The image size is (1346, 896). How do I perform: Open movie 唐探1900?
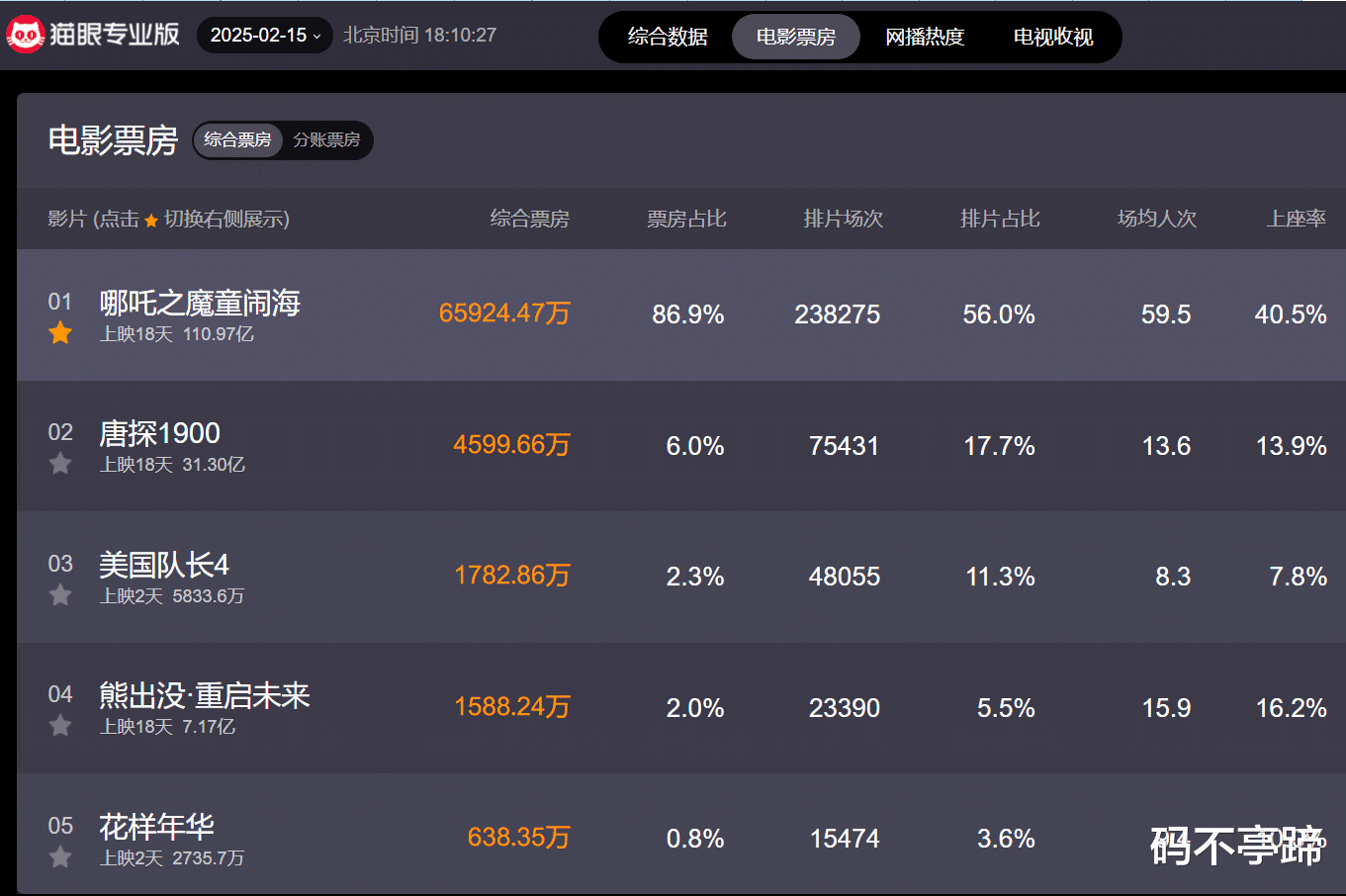(x=159, y=433)
